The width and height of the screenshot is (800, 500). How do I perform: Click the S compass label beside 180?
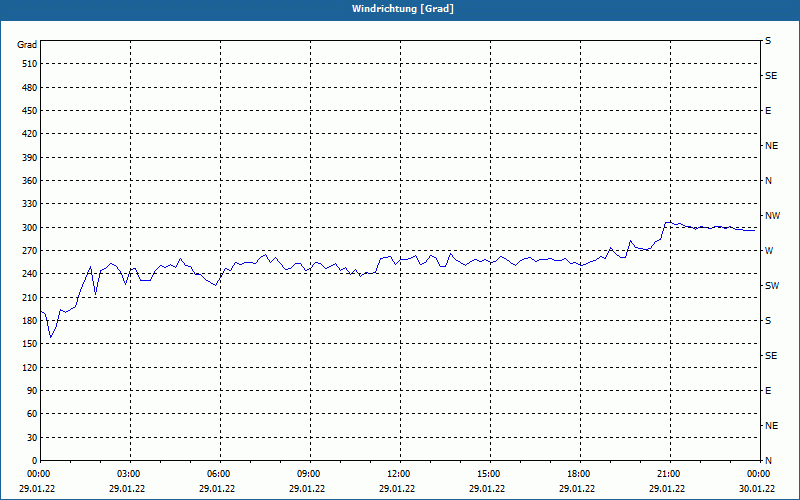(768, 321)
